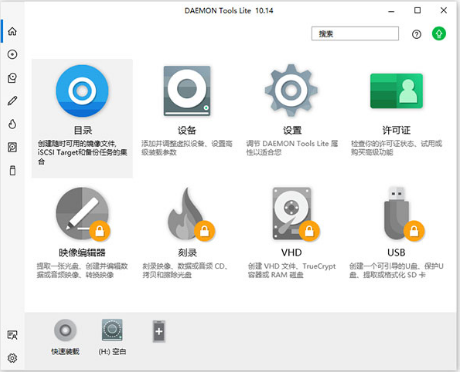This screenshot has height=374, width=460.
Task: Select the hard disk VHD sidebar icon
Action: 12,147
